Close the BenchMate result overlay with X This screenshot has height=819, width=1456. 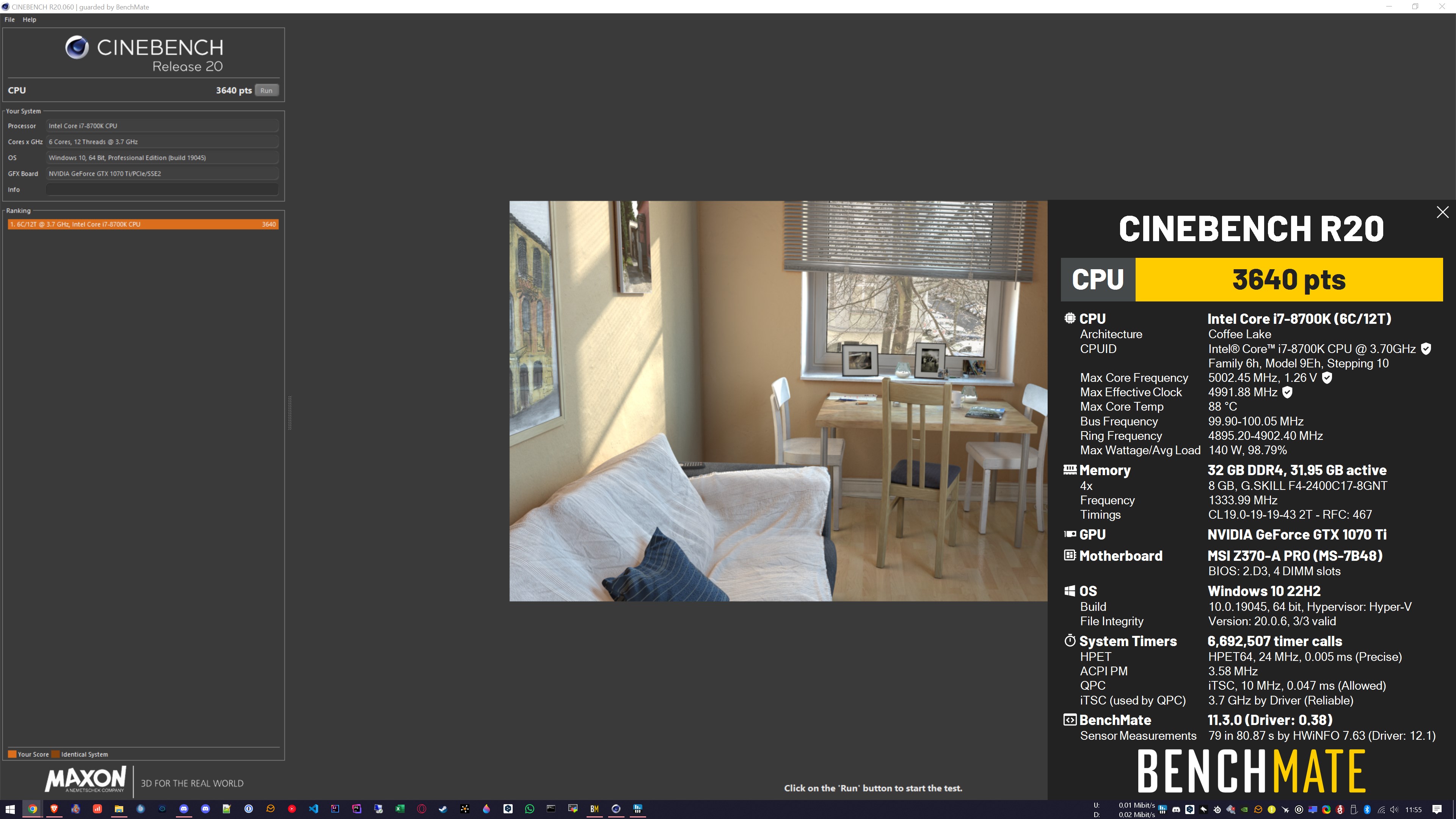coord(1442,212)
